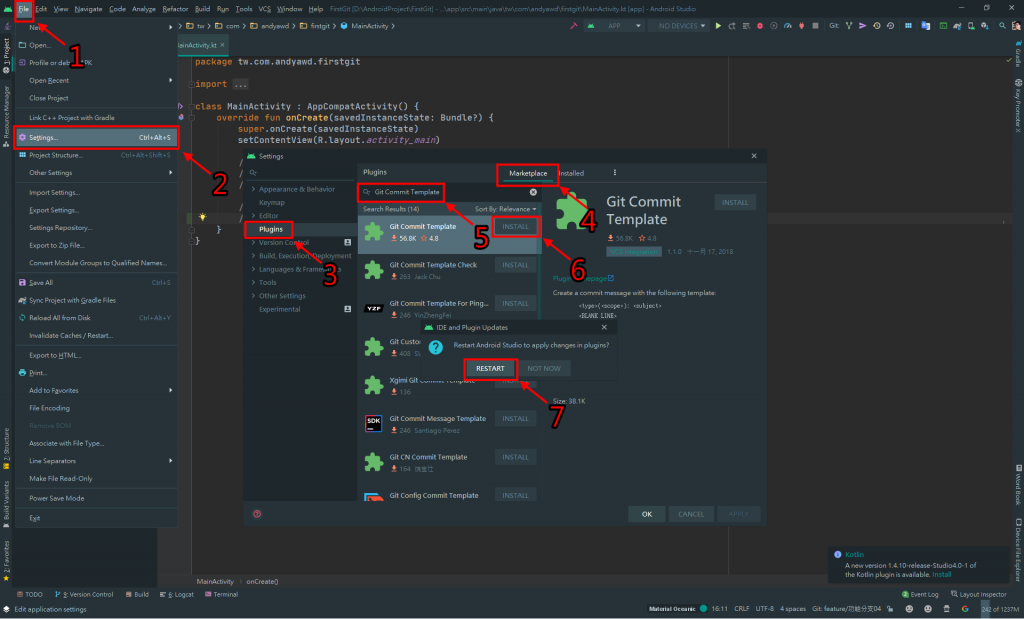Expand Appearance & Behavior settings category
The width and height of the screenshot is (1024, 619).
[x=253, y=189]
